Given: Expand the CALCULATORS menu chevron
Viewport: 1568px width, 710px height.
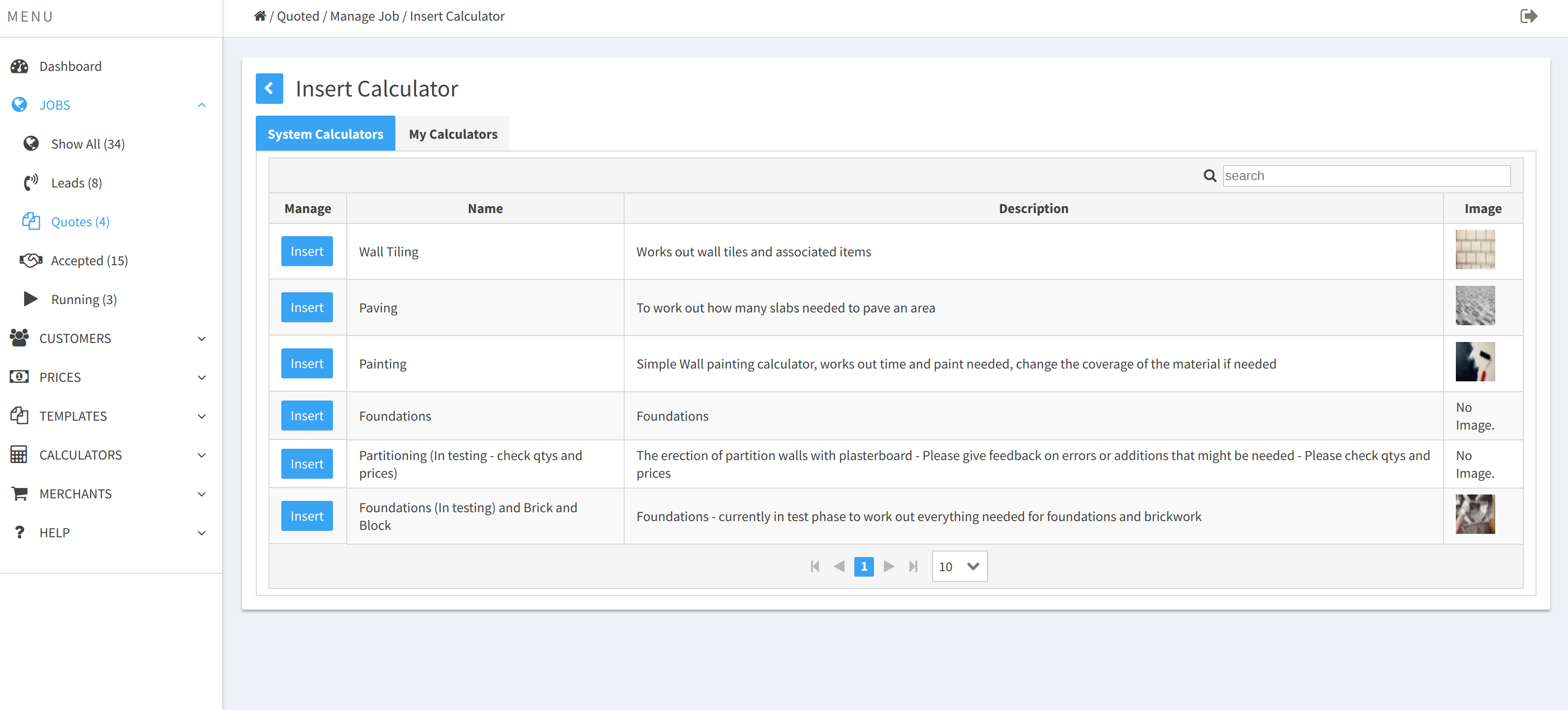Looking at the screenshot, I should click(x=202, y=456).
